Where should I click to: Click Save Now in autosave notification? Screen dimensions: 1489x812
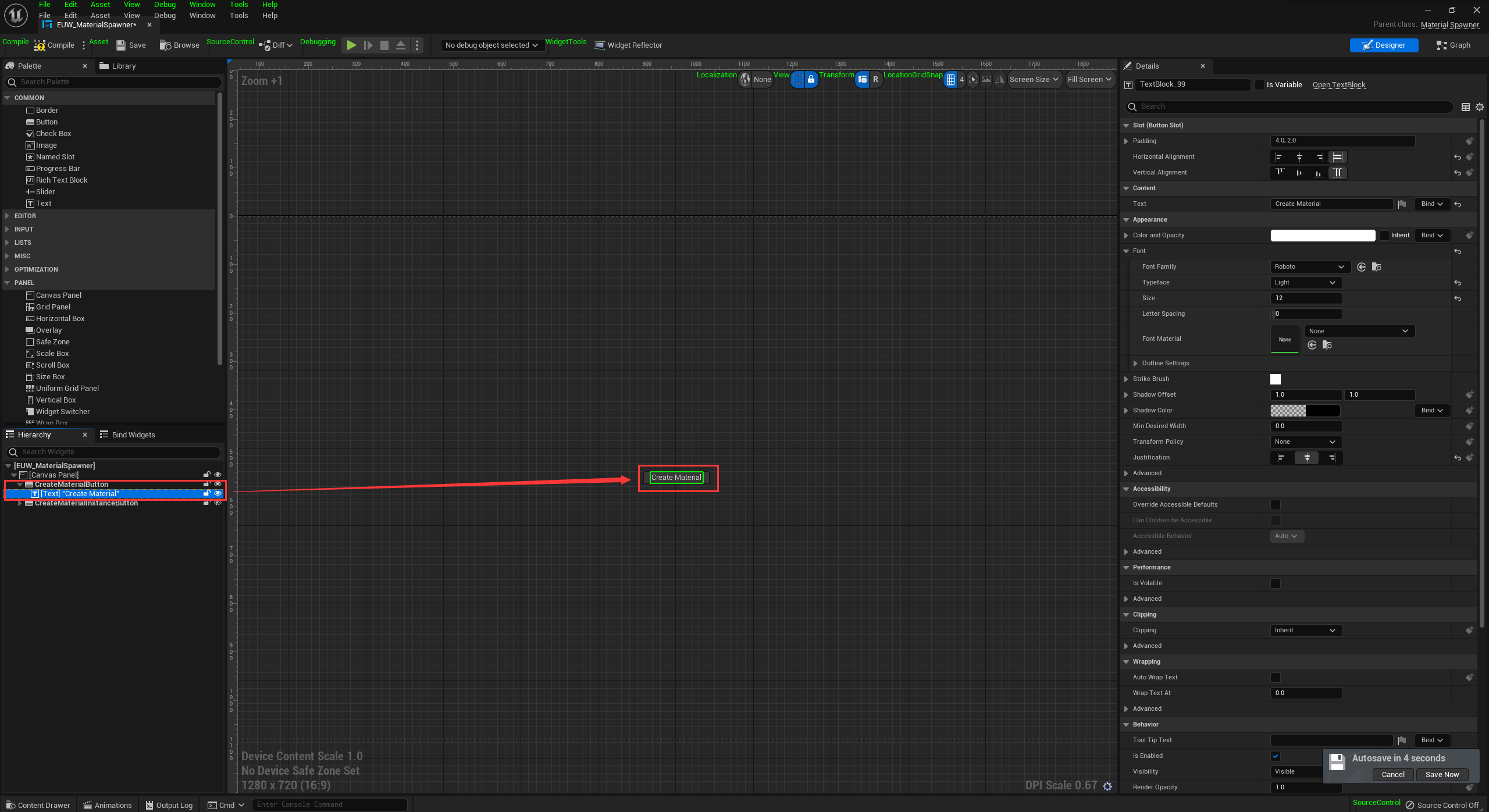click(x=1441, y=775)
